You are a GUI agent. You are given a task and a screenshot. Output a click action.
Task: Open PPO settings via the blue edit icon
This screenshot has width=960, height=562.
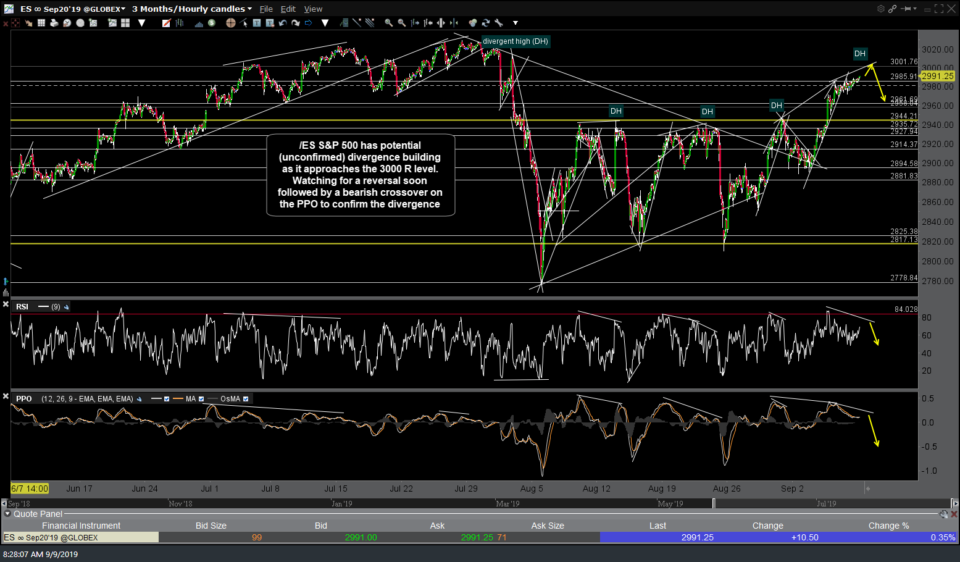point(139,399)
